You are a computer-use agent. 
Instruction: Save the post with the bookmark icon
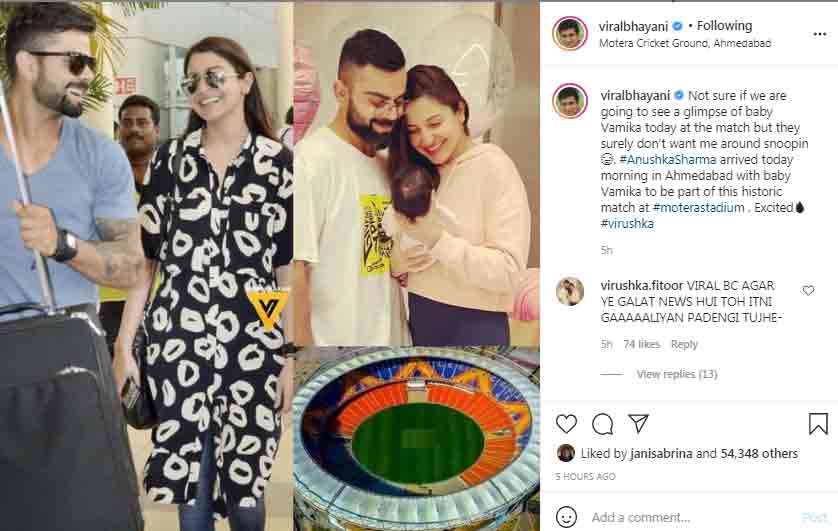click(818, 424)
